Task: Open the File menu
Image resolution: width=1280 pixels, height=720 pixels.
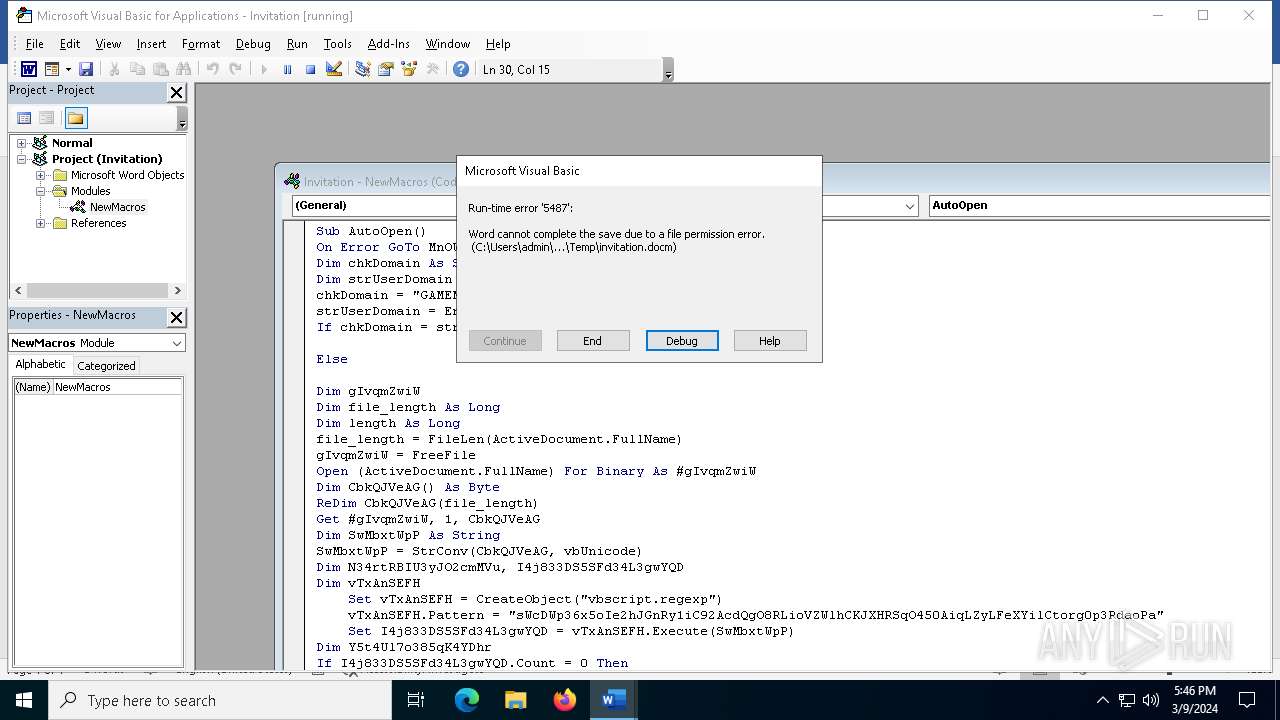Action: pyautogui.click(x=34, y=44)
